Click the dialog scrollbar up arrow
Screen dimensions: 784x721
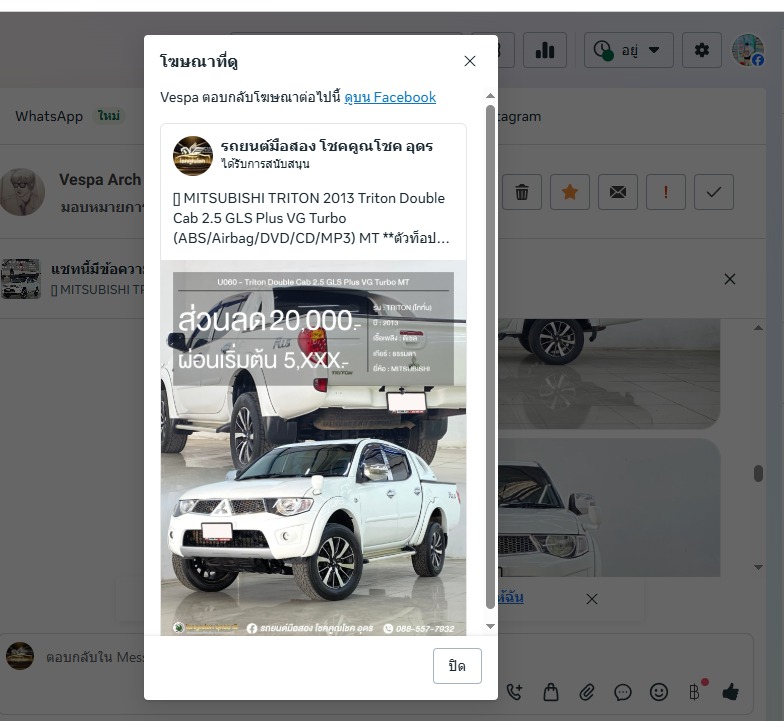click(x=490, y=96)
